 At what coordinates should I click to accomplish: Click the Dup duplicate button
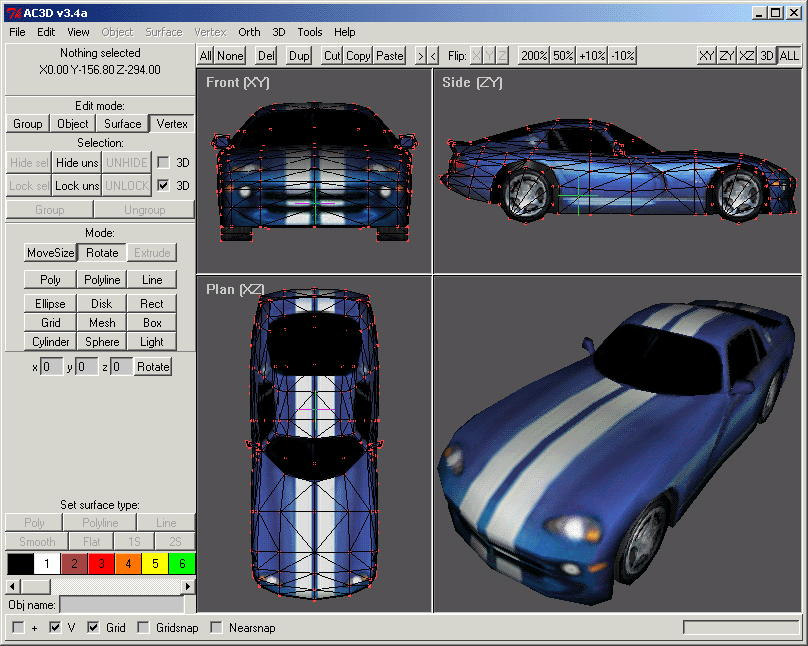pos(299,56)
